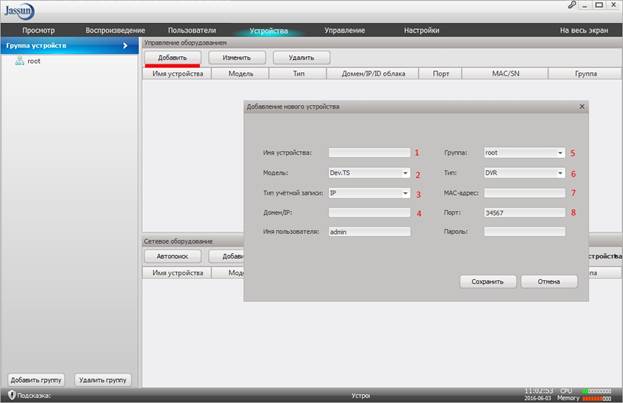Viewport: 623px width, 403px height.
Task: Click the shield hint icon in status bar
Action: coord(12,395)
